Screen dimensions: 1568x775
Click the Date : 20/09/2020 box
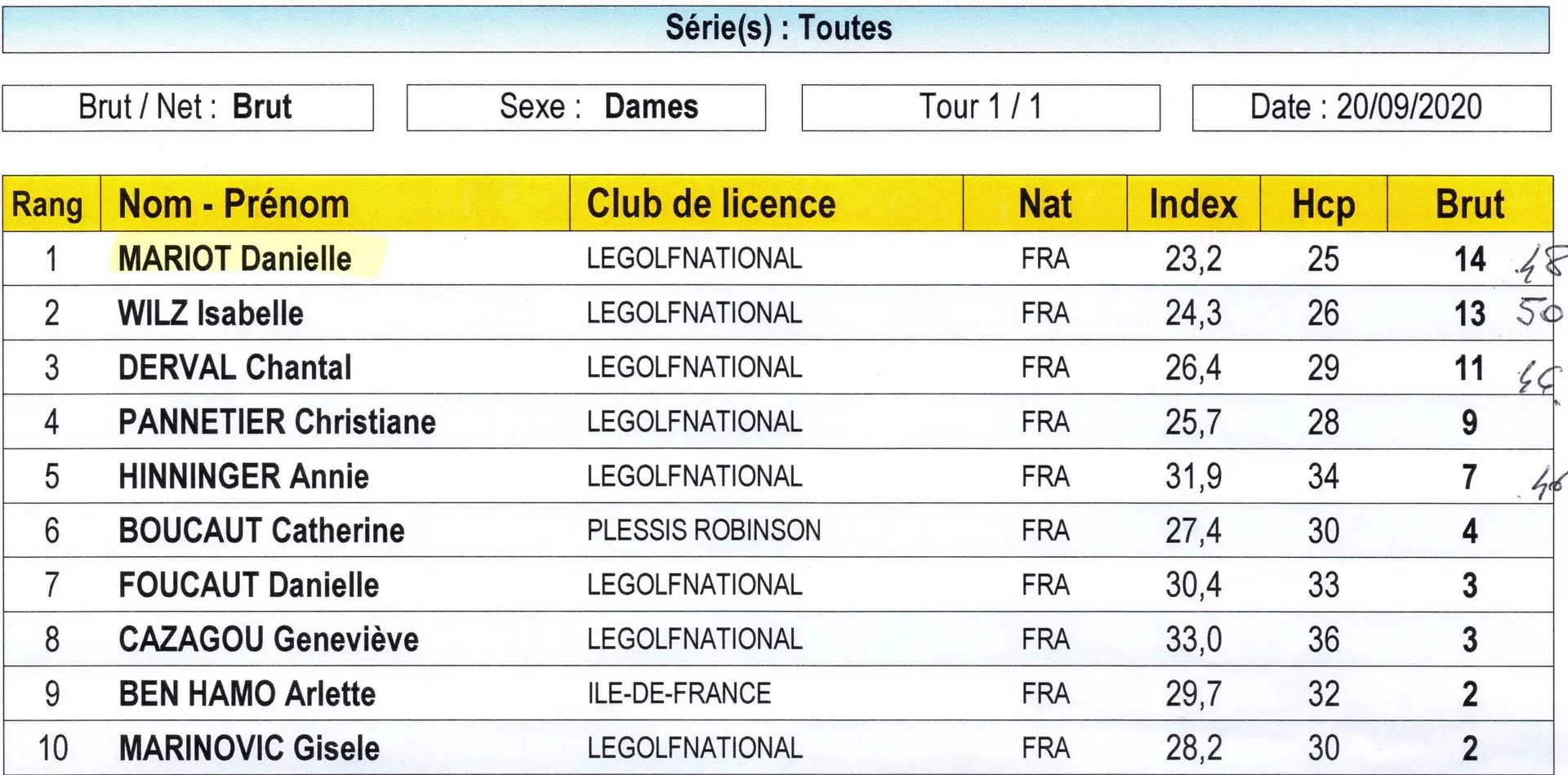click(1371, 108)
